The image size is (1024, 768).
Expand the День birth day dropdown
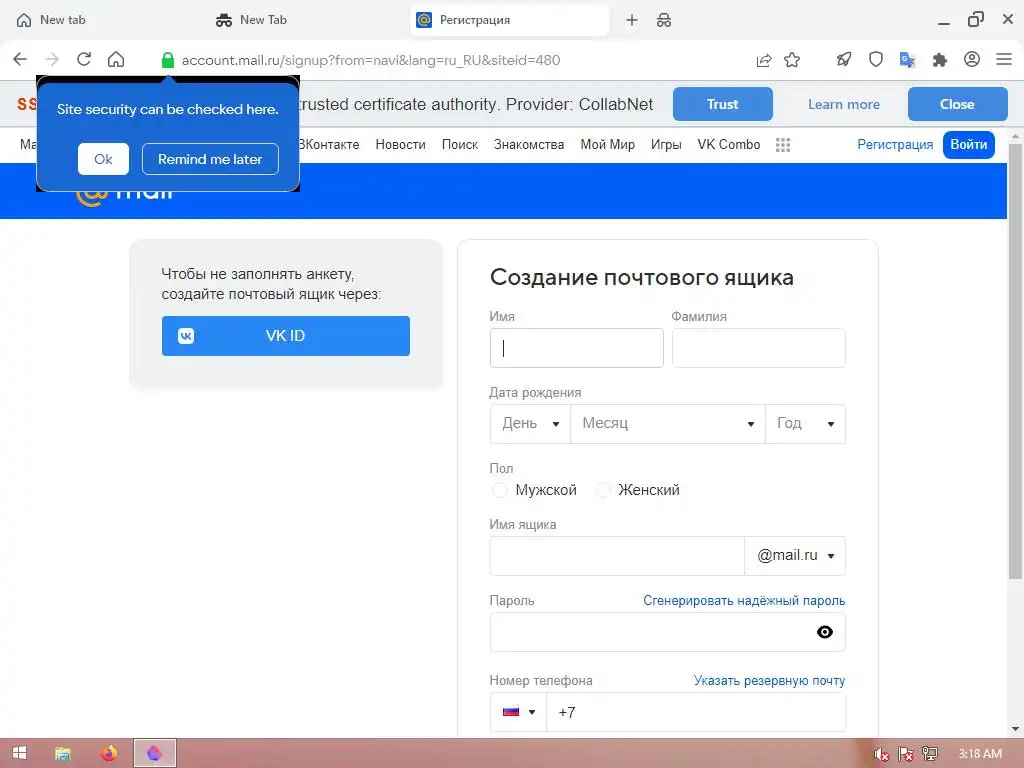[x=530, y=424]
